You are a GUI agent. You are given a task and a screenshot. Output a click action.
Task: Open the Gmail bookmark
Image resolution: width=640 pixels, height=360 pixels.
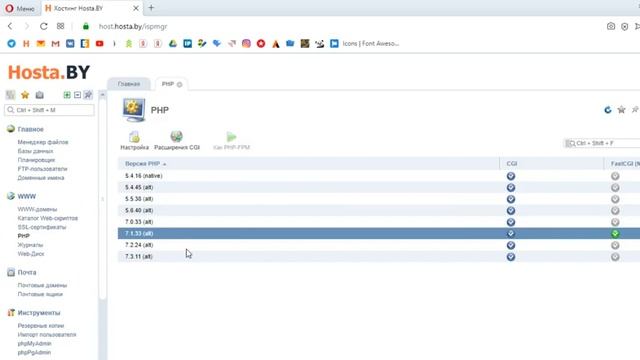click(56, 44)
